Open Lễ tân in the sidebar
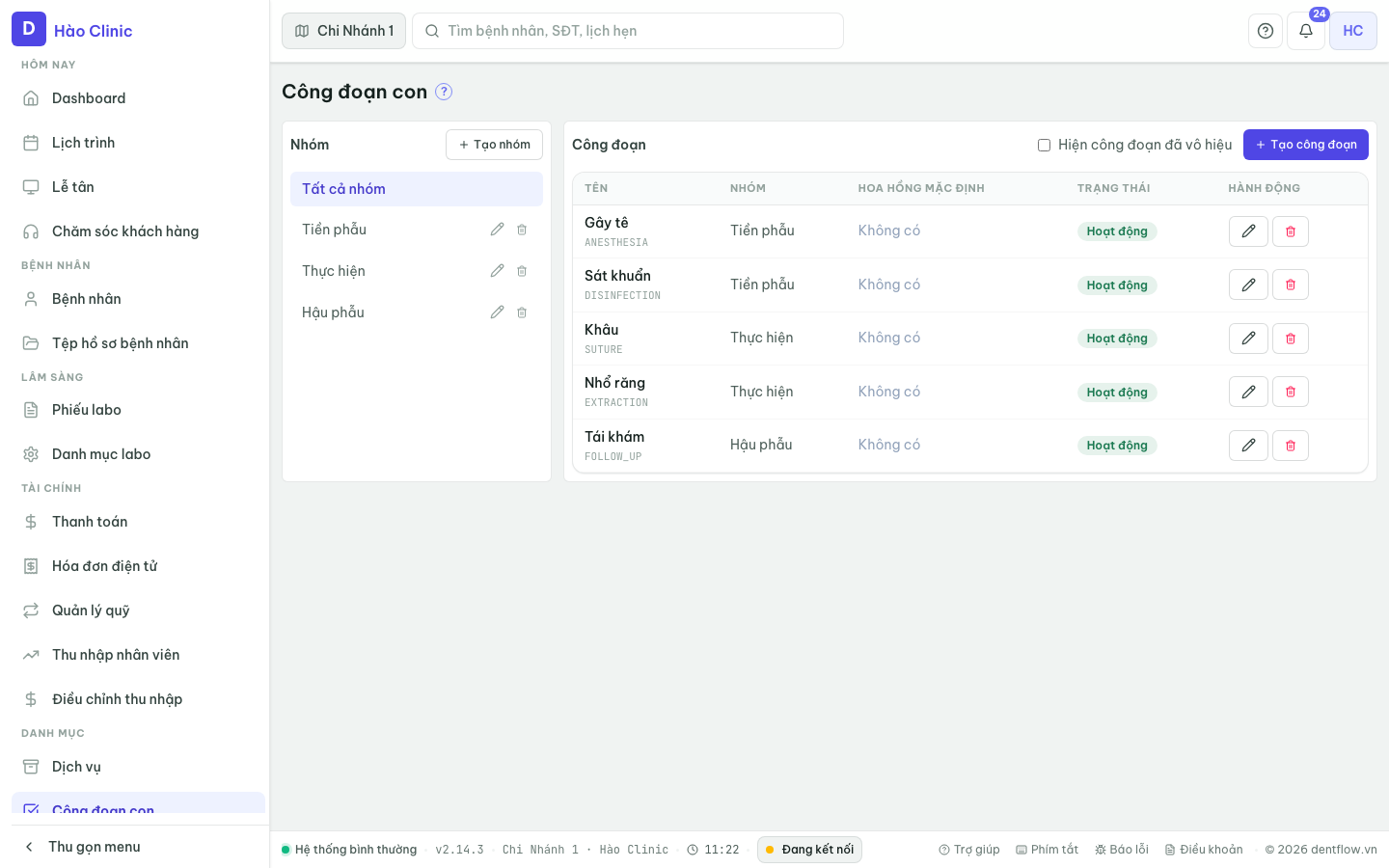The image size is (1389, 868). [x=138, y=187]
